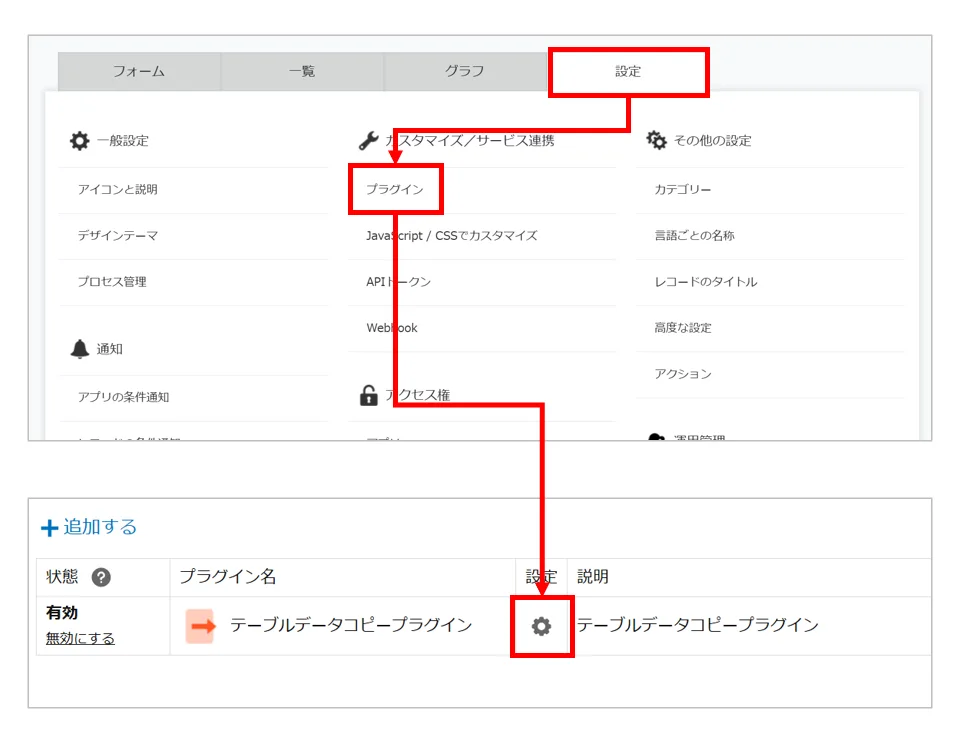Viewport: 964px width, 736px height.
Task: Open カテゴリー settings
Action: coord(682,189)
